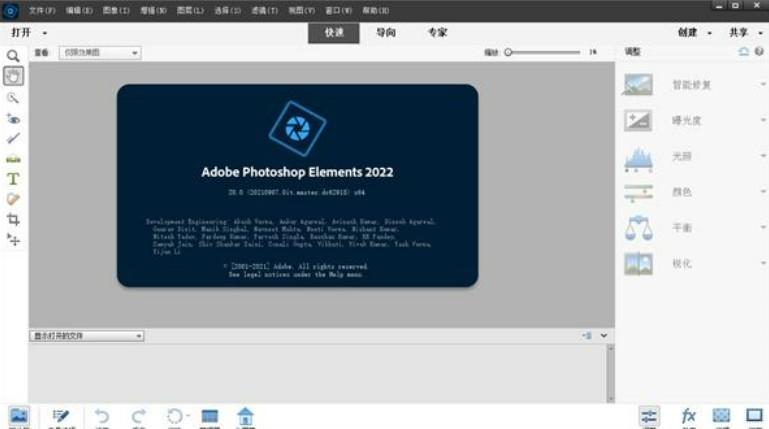Open the View (查看) mode dropdown
This screenshot has height=429, width=769.
tap(100, 52)
